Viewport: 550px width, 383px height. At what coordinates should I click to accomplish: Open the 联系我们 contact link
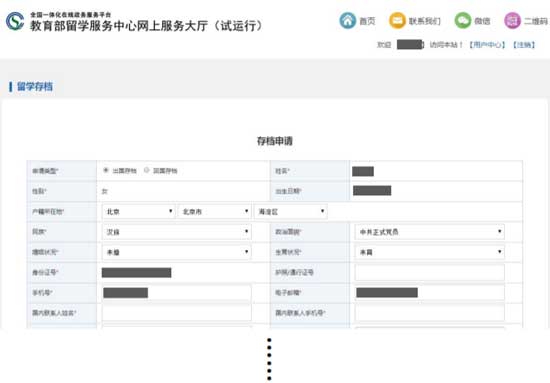click(x=424, y=21)
